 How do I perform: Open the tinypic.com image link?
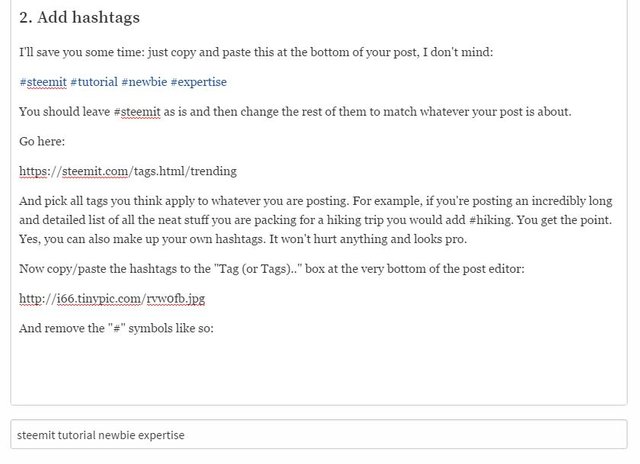click(112, 298)
